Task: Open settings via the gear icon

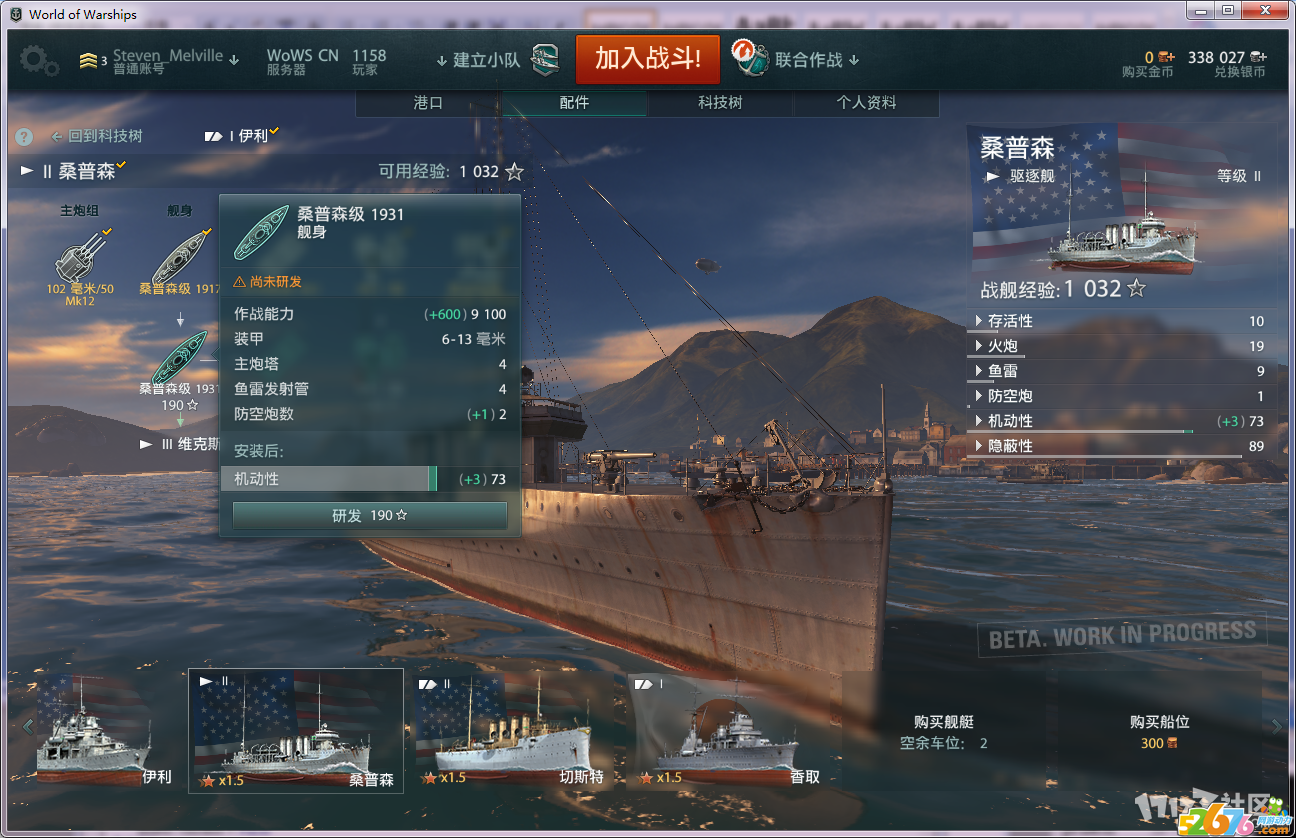Action: click(x=39, y=60)
